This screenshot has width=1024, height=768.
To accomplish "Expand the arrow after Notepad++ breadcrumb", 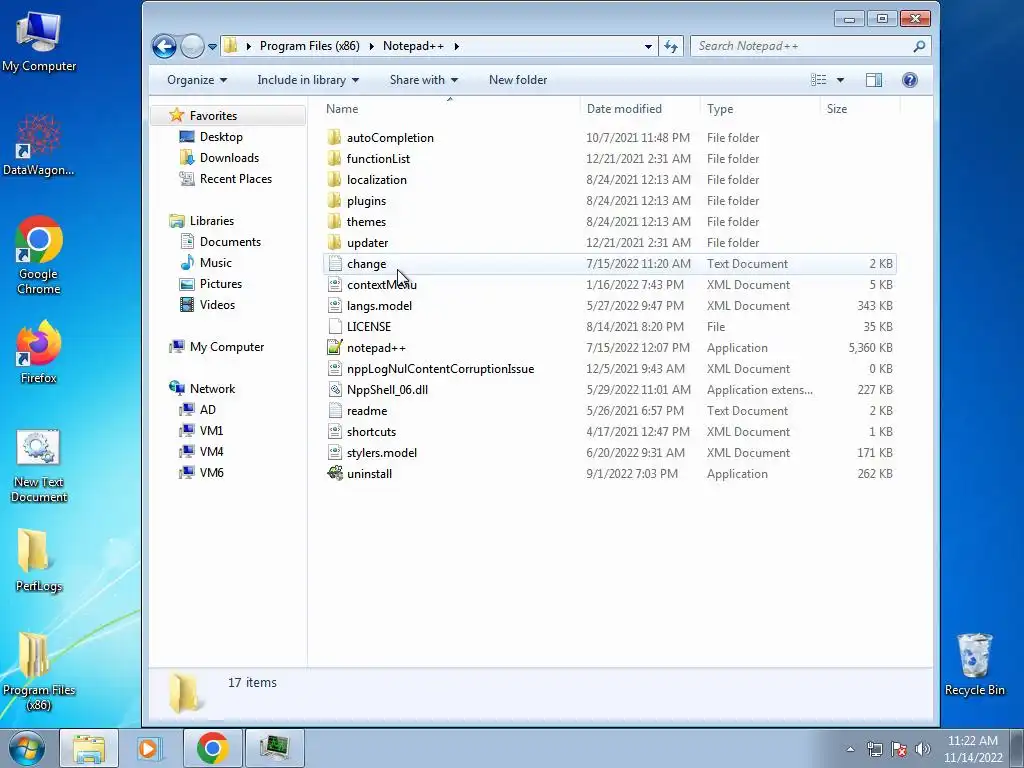I will click(x=456, y=46).
